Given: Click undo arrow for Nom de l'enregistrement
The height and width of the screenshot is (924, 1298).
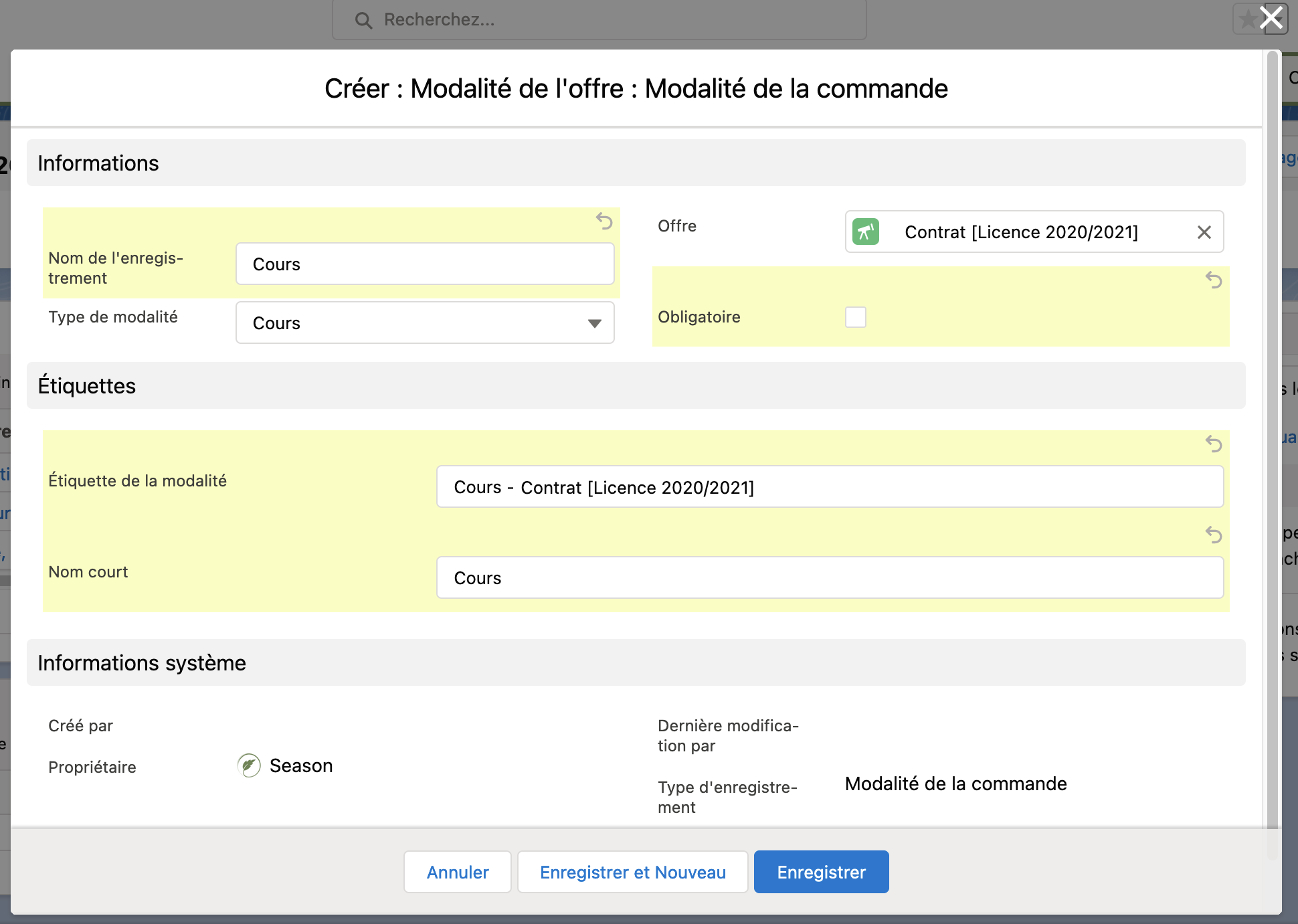Looking at the screenshot, I should (604, 221).
